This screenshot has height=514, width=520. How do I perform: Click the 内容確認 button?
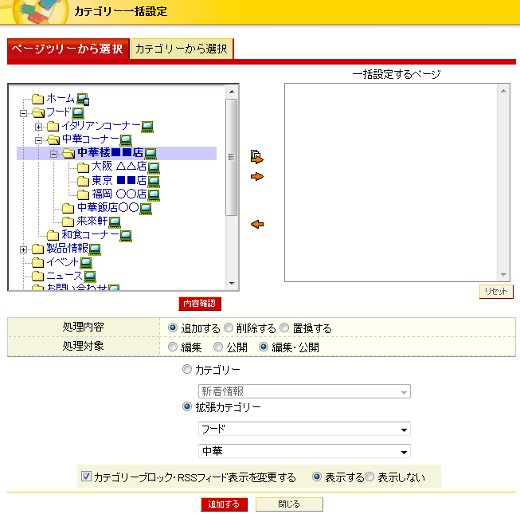pyautogui.click(x=200, y=304)
